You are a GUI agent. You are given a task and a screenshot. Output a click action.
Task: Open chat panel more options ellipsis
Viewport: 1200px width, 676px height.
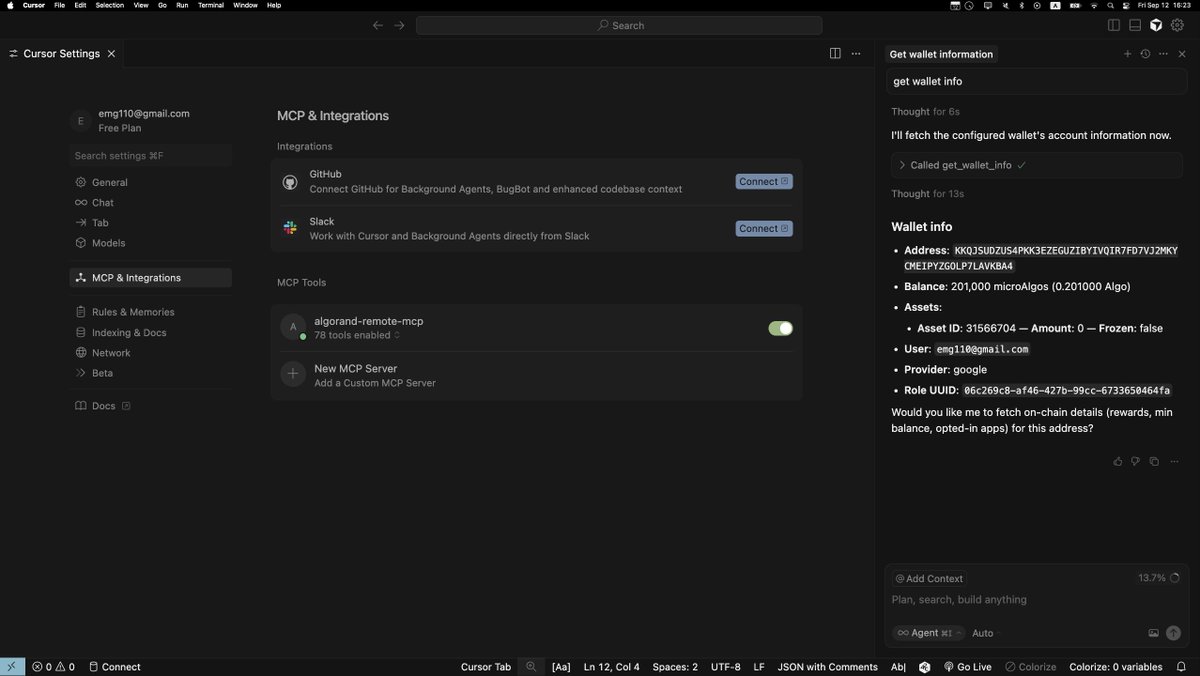(1163, 54)
